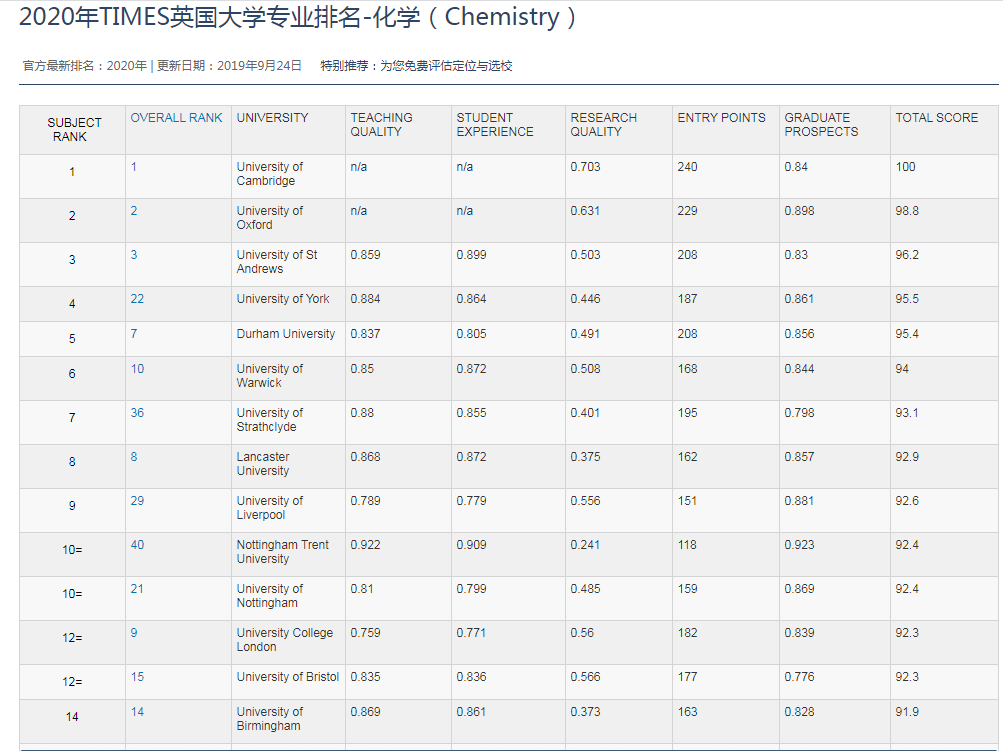The image size is (1003, 751).
Task: Select the University of Oxford cell
Action: click(288, 220)
